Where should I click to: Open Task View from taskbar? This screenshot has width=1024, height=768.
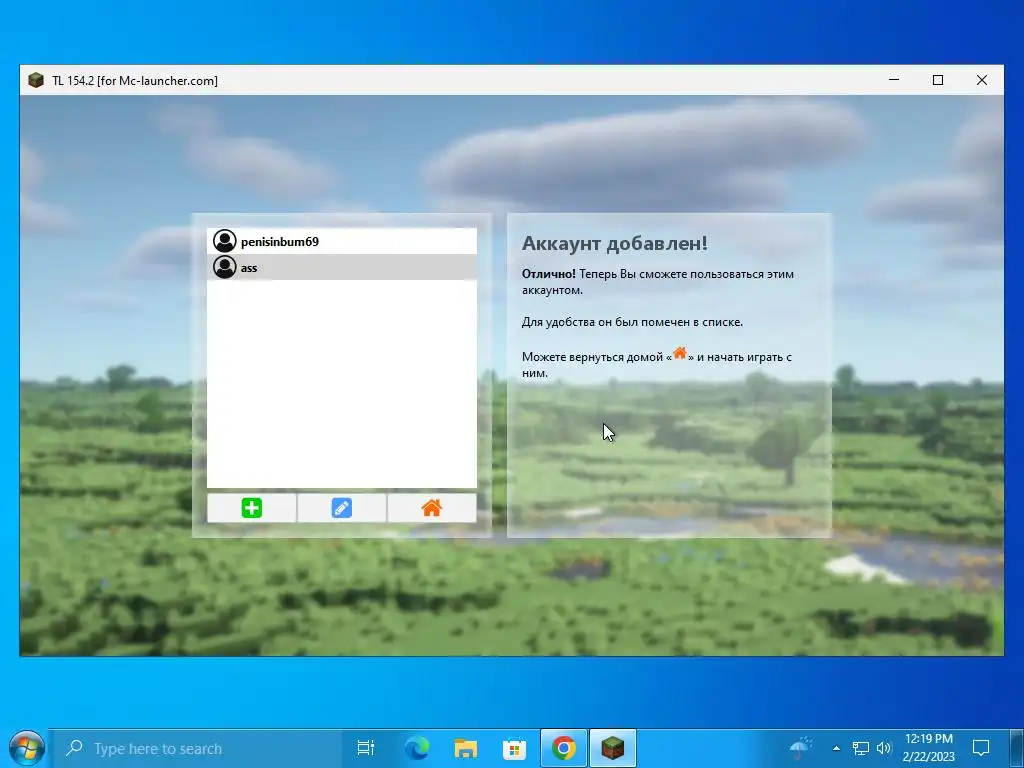[366, 748]
